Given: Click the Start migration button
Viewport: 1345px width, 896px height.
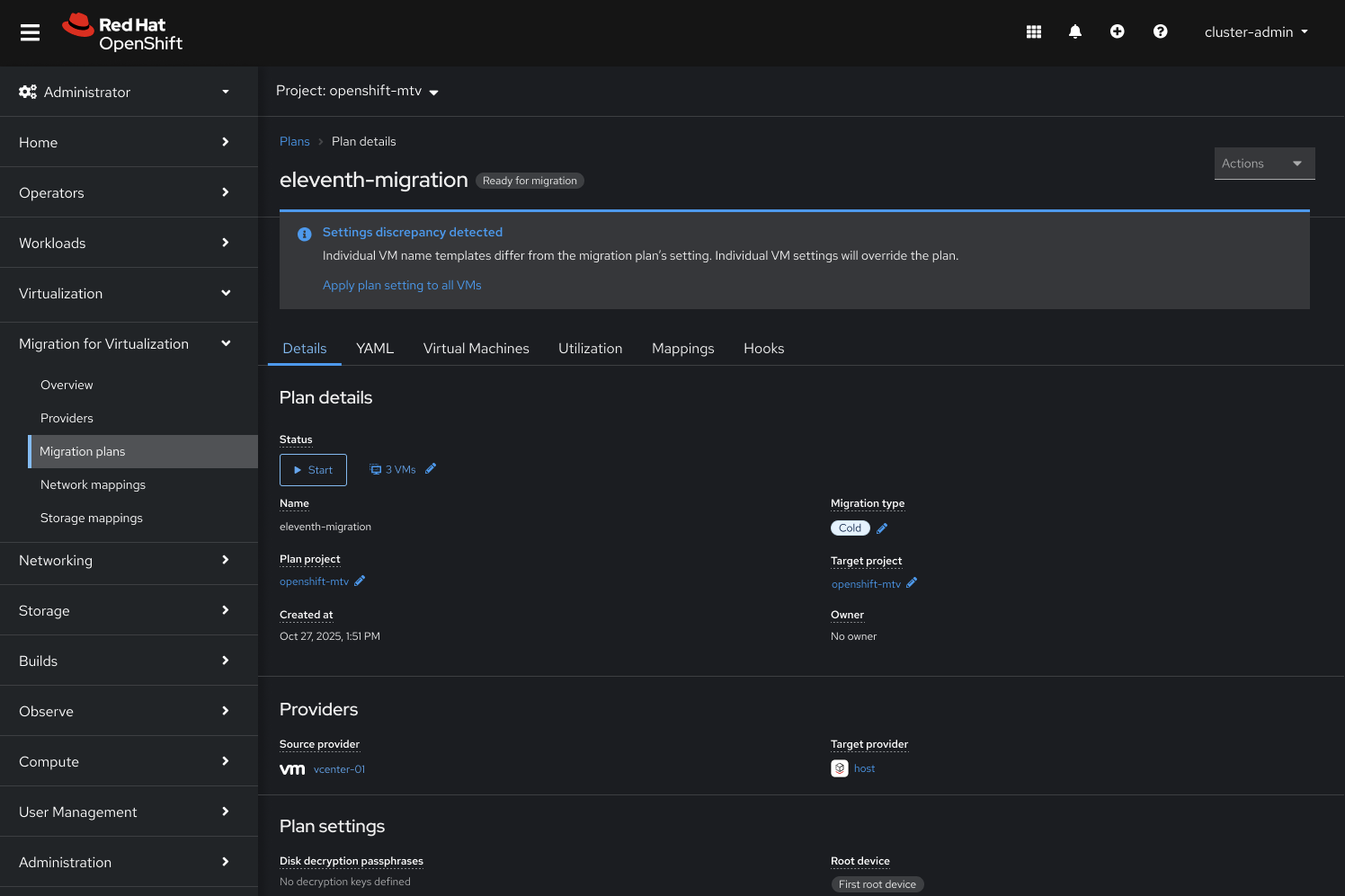Looking at the screenshot, I should point(313,470).
